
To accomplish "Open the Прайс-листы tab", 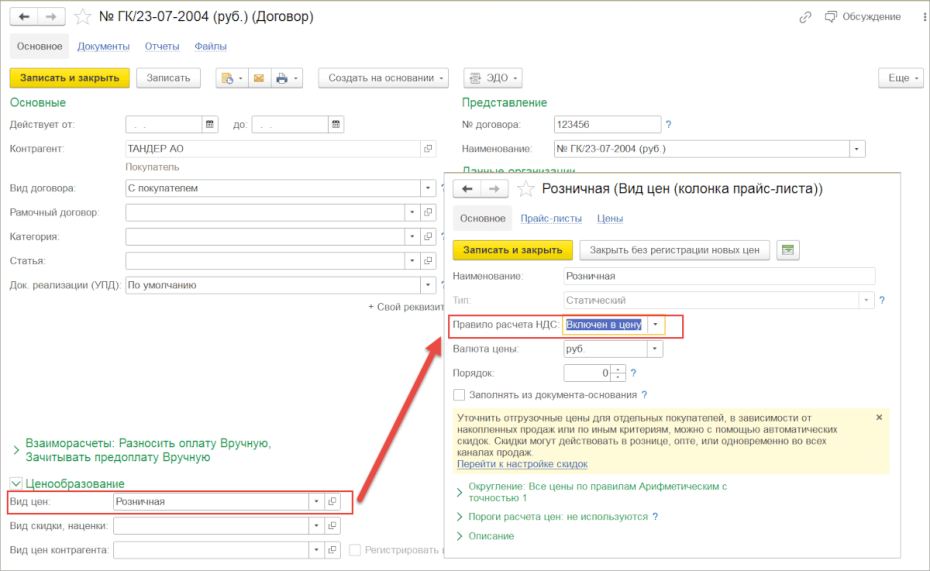I will [x=551, y=219].
